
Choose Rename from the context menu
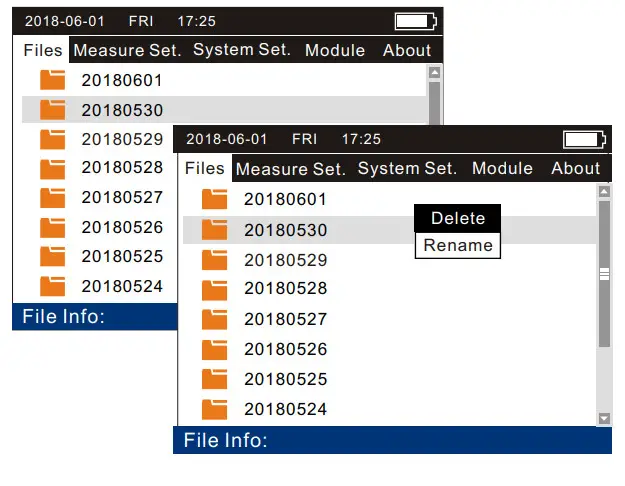coord(458,245)
